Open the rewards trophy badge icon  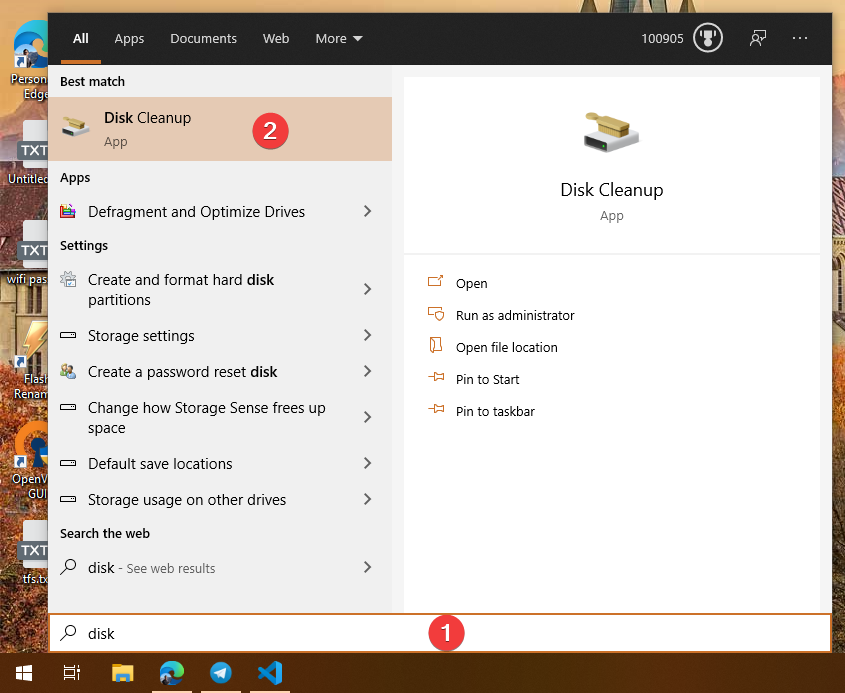click(708, 38)
